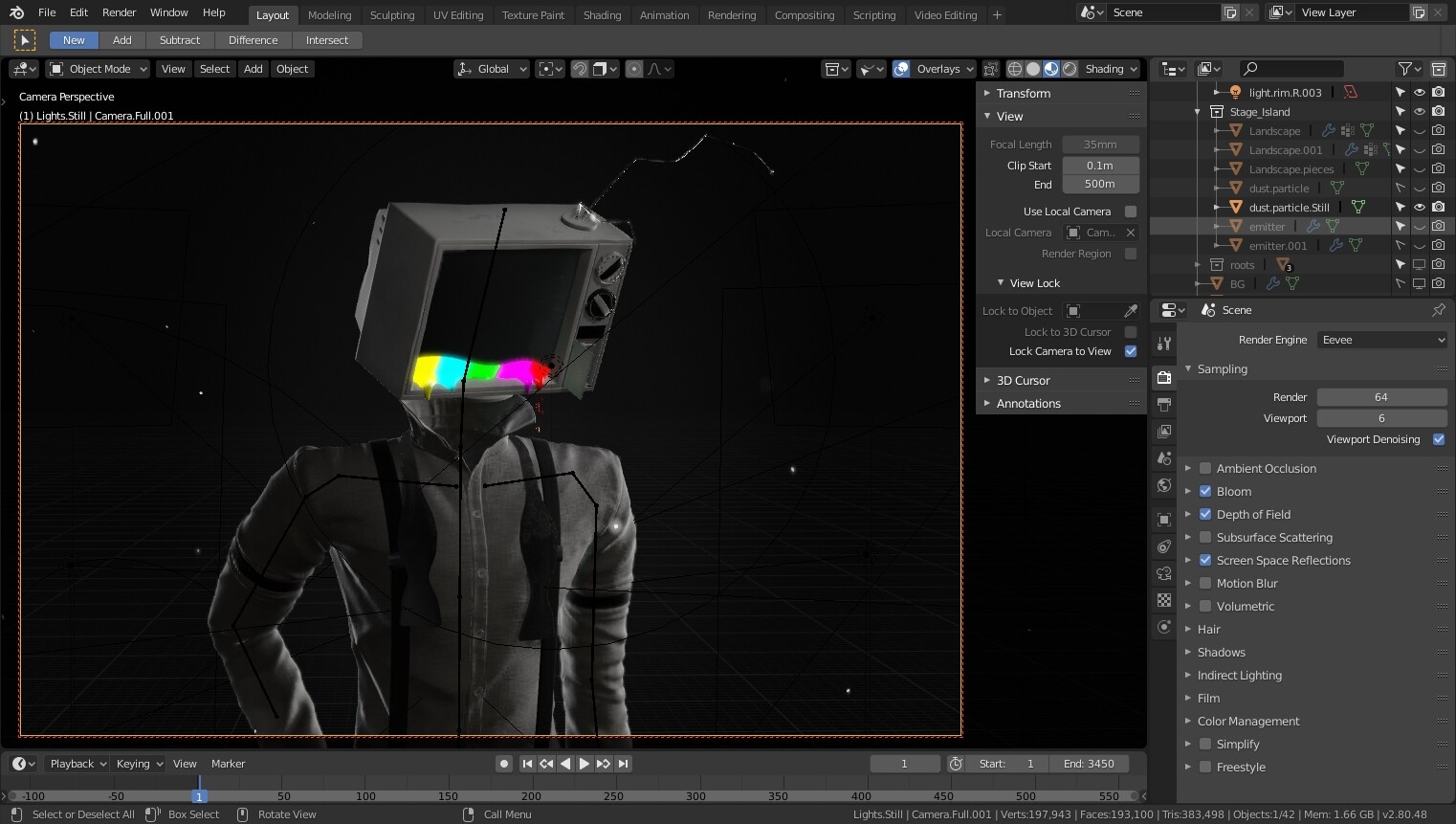Open the World properties tab icon
Viewport: 1456px width, 824px height.
[1164, 485]
